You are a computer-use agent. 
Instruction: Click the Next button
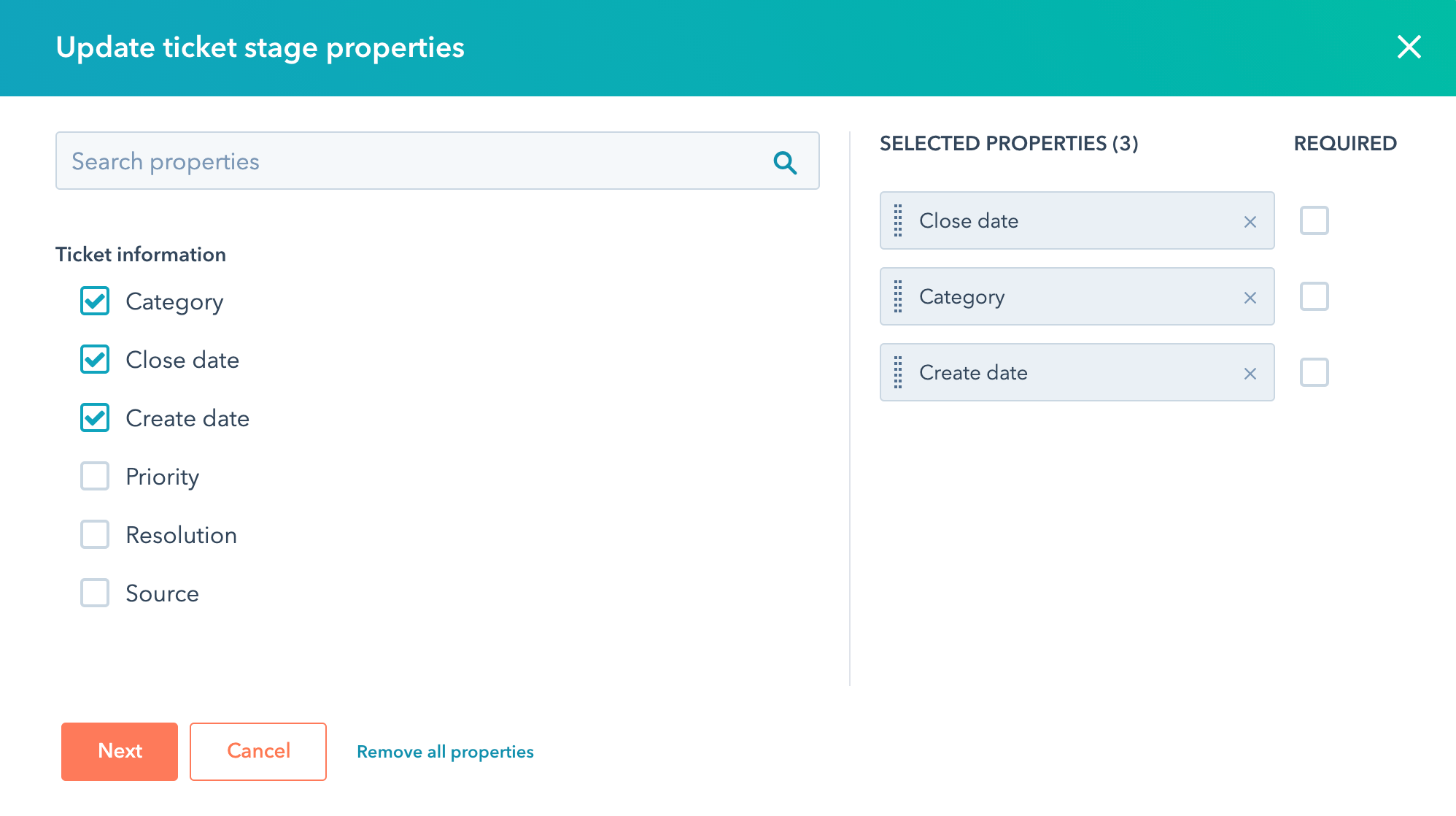coord(120,752)
